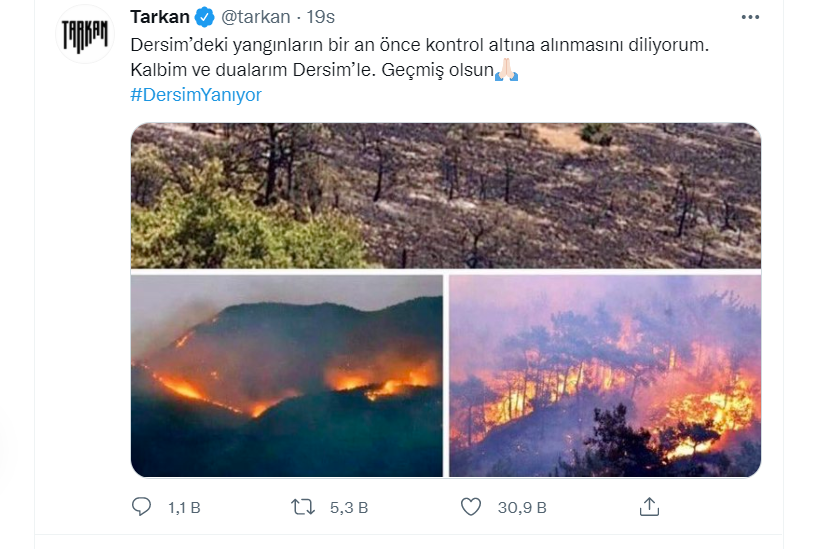This screenshot has height=549, width=813.
Task: Open the tweet's more options menu
Action: (750, 17)
